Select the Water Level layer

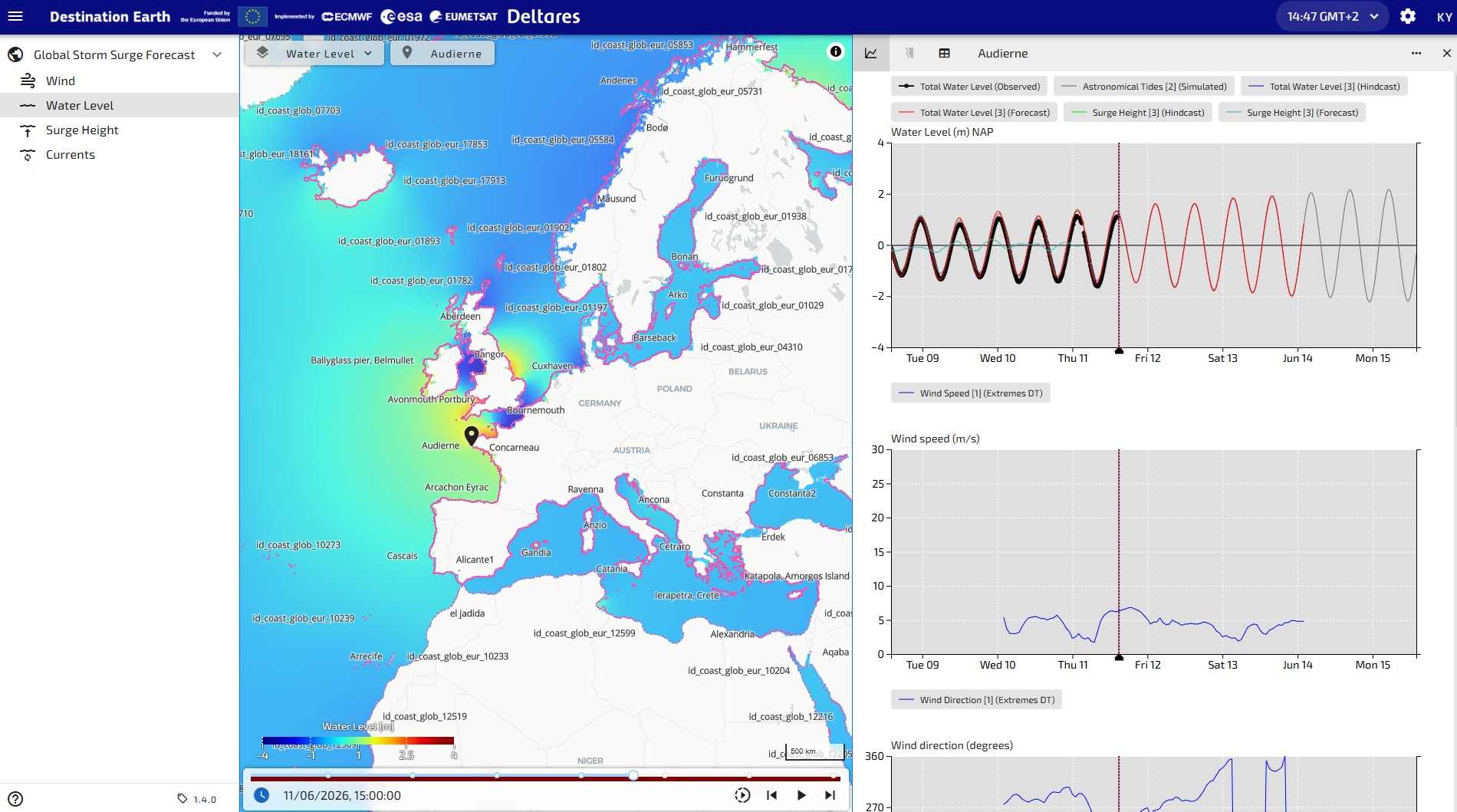pyautogui.click(x=119, y=105)
